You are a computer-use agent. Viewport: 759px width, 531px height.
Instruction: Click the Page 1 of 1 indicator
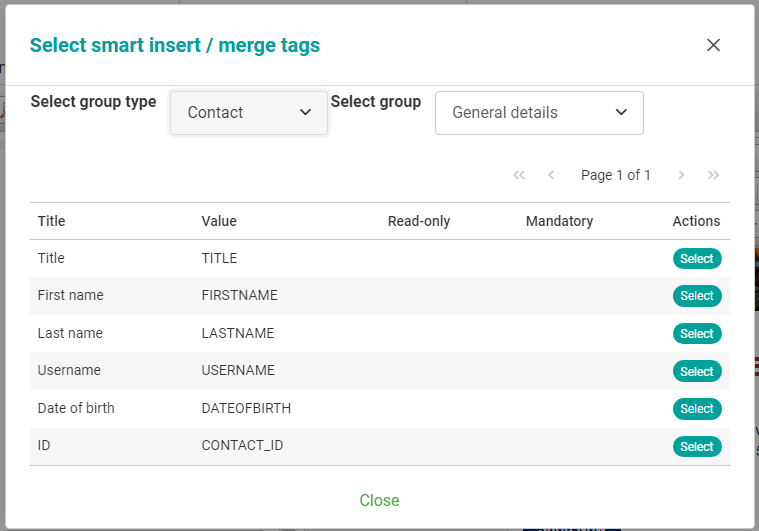pos(616,175)
